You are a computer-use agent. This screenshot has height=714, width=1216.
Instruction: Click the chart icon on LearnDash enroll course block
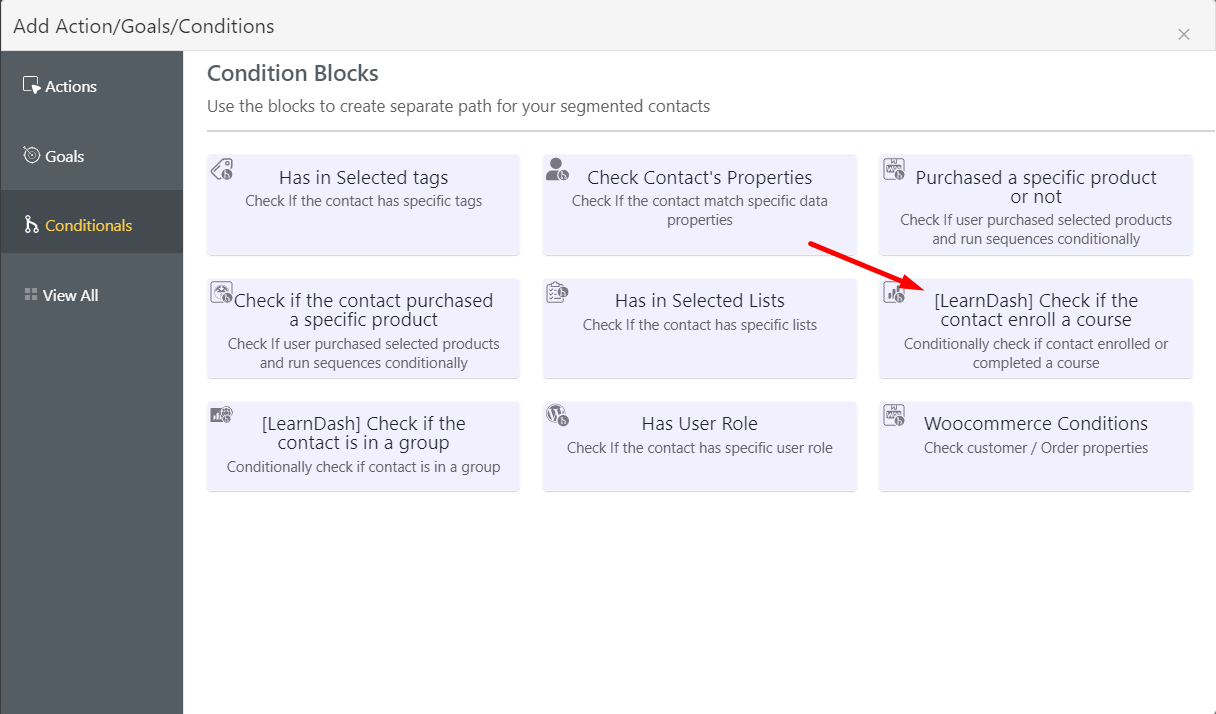coord(894,293)
